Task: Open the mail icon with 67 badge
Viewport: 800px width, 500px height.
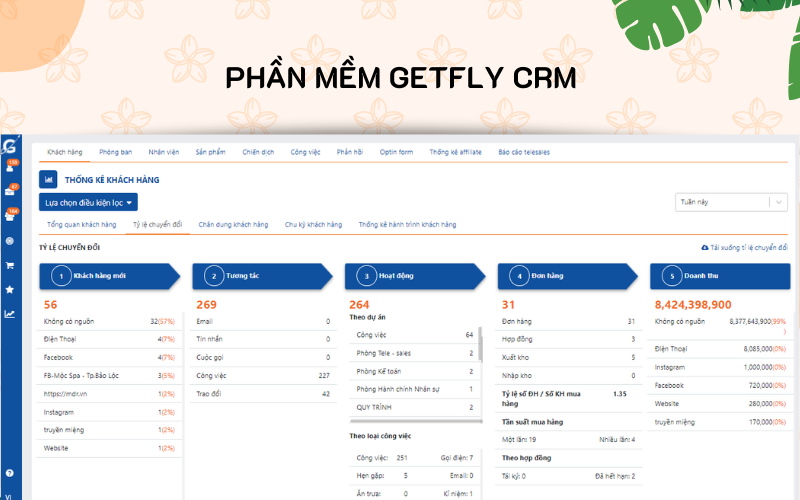Action: [x=10, y=191]
